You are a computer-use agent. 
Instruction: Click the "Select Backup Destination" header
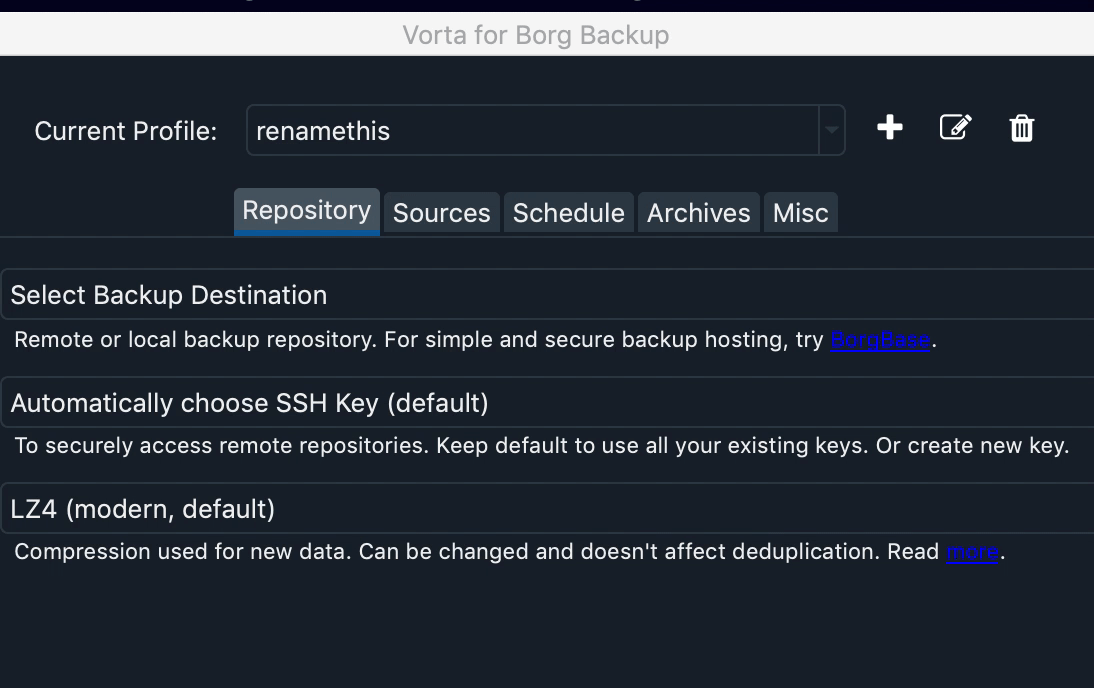168,295
